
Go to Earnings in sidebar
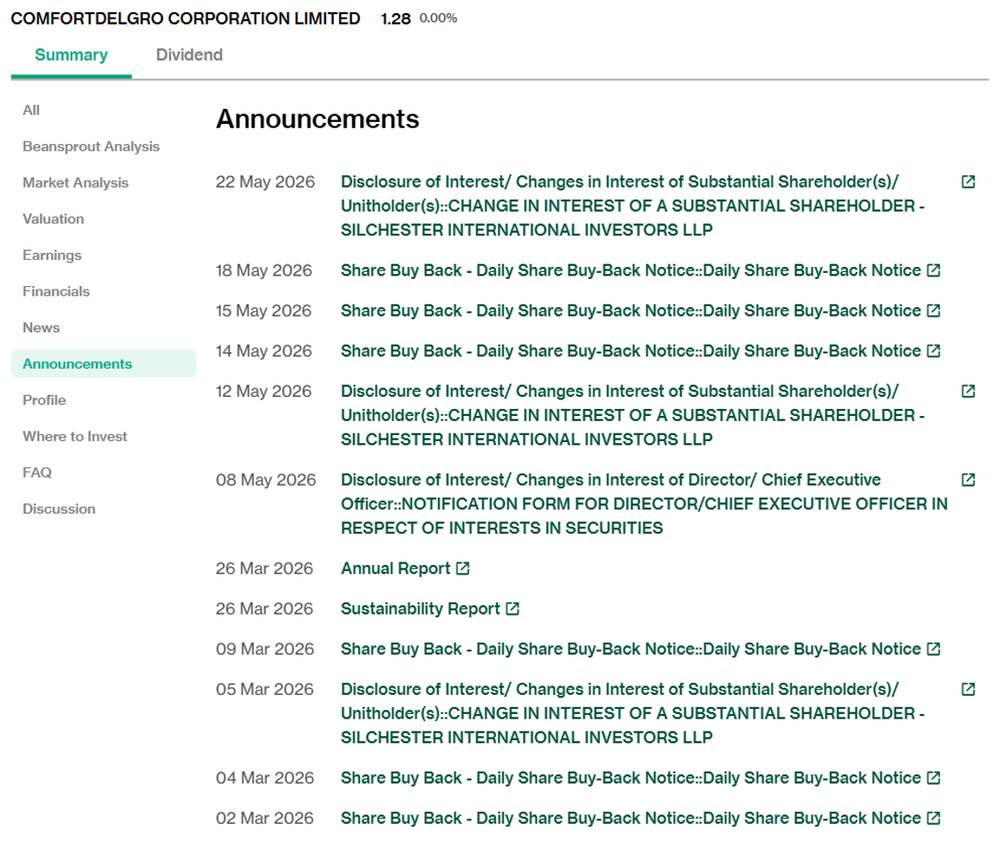pyautogui.click(x=52, y=255)
